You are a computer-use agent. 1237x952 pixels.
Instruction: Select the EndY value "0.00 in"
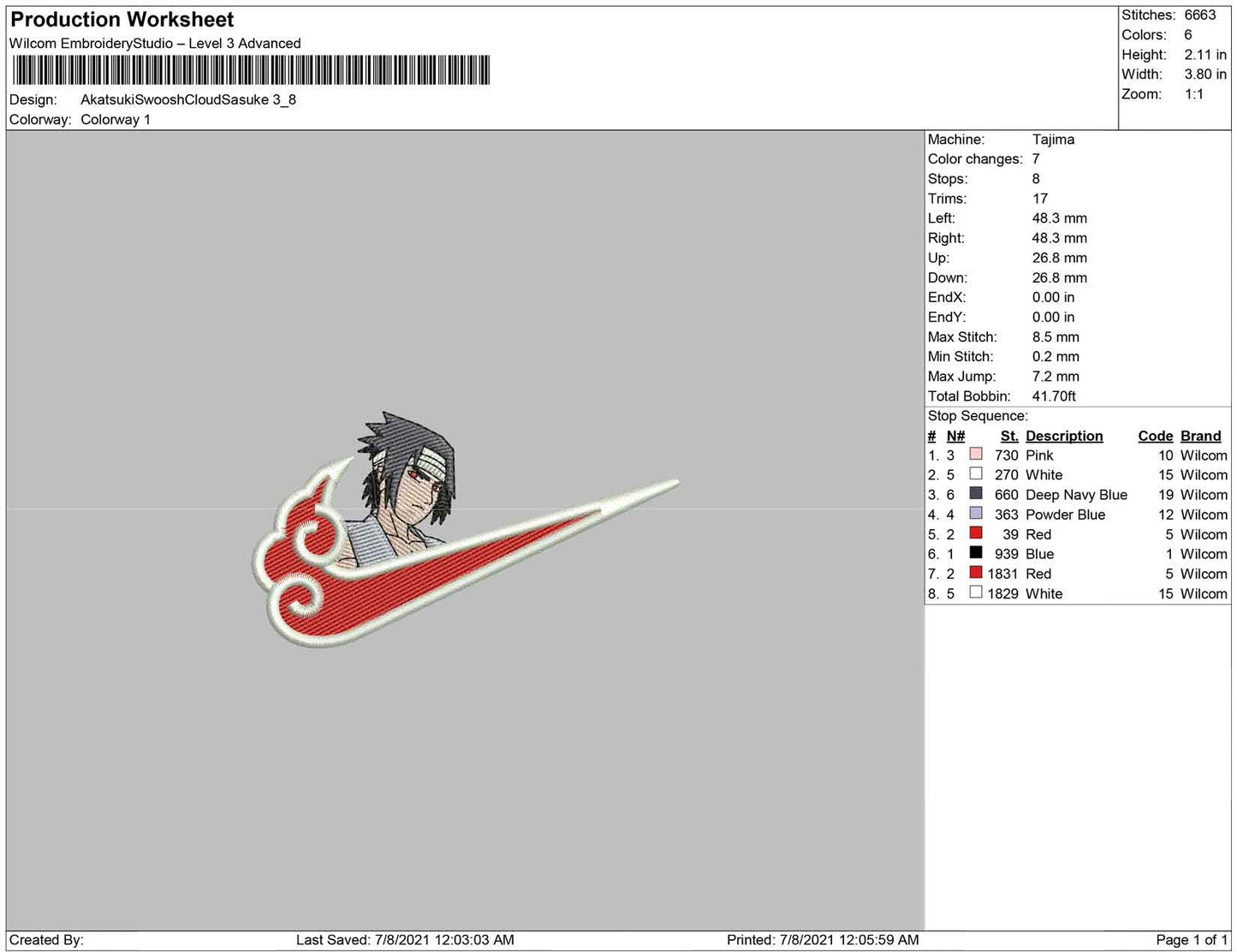point(1054,317)
